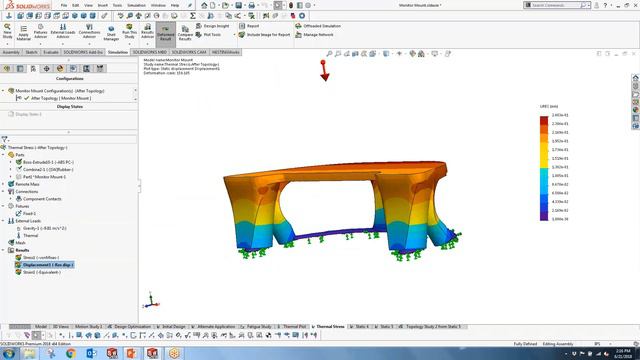The height and width of the screenshot is (360, 640).
Task: Open Design Insight plot
Action: (212, 26)
